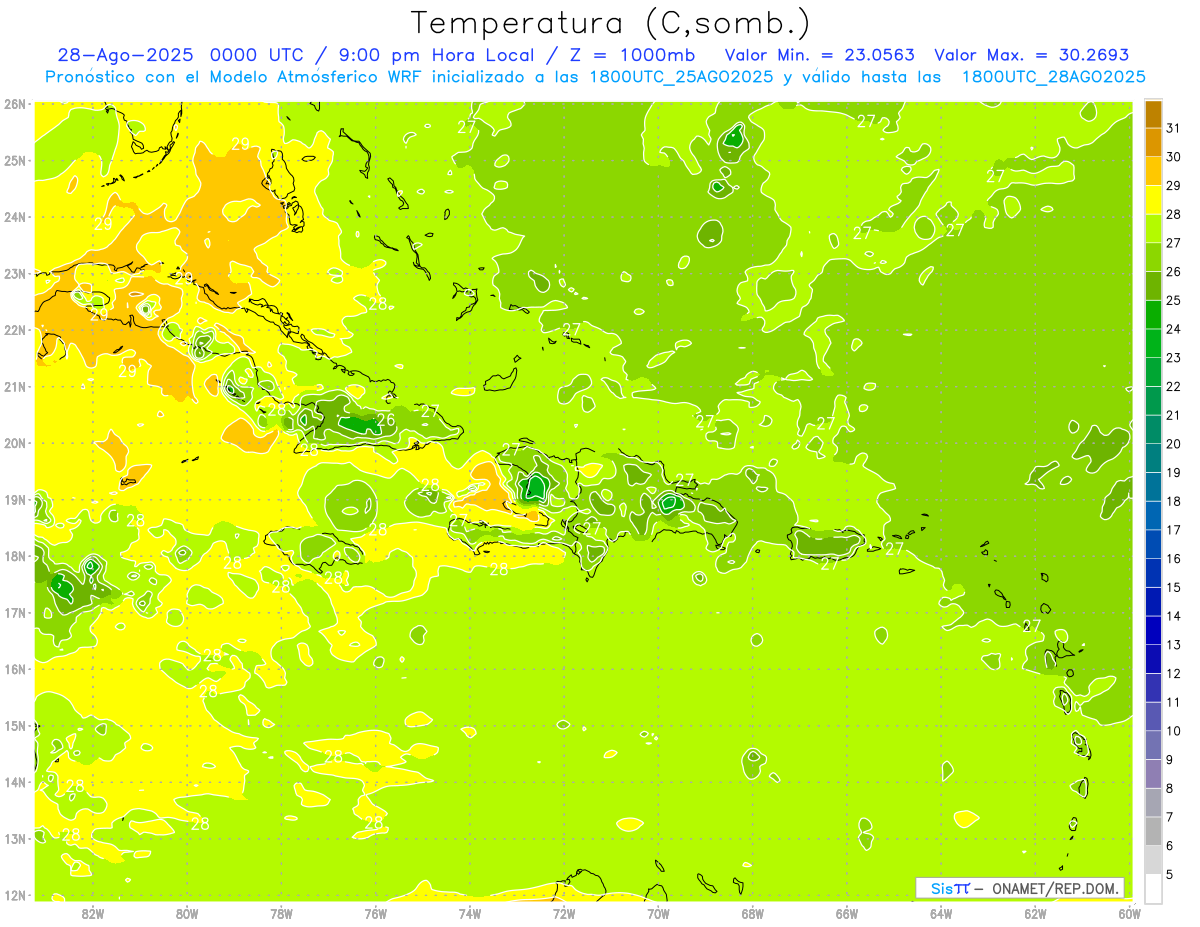The height and width of the screenshot is (927, 1200).
Task: Click the 72W longitude axis label
Action: (x=564, y=913)
